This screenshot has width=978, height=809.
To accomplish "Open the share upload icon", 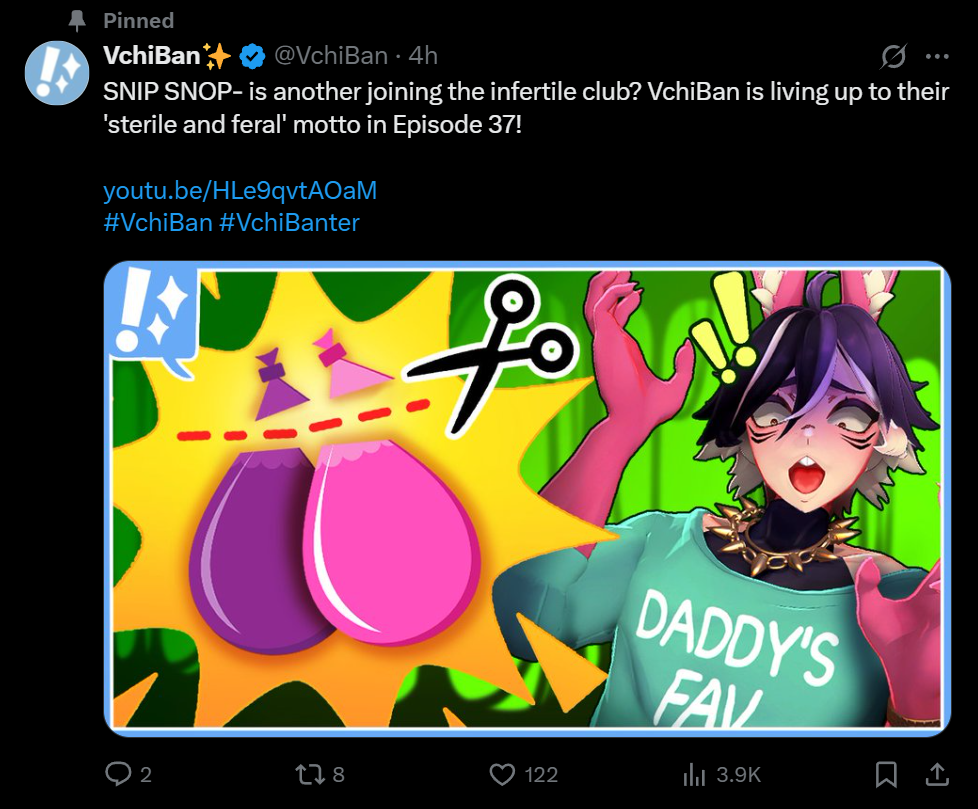I will pyautogui.click(x=937, y=774).
